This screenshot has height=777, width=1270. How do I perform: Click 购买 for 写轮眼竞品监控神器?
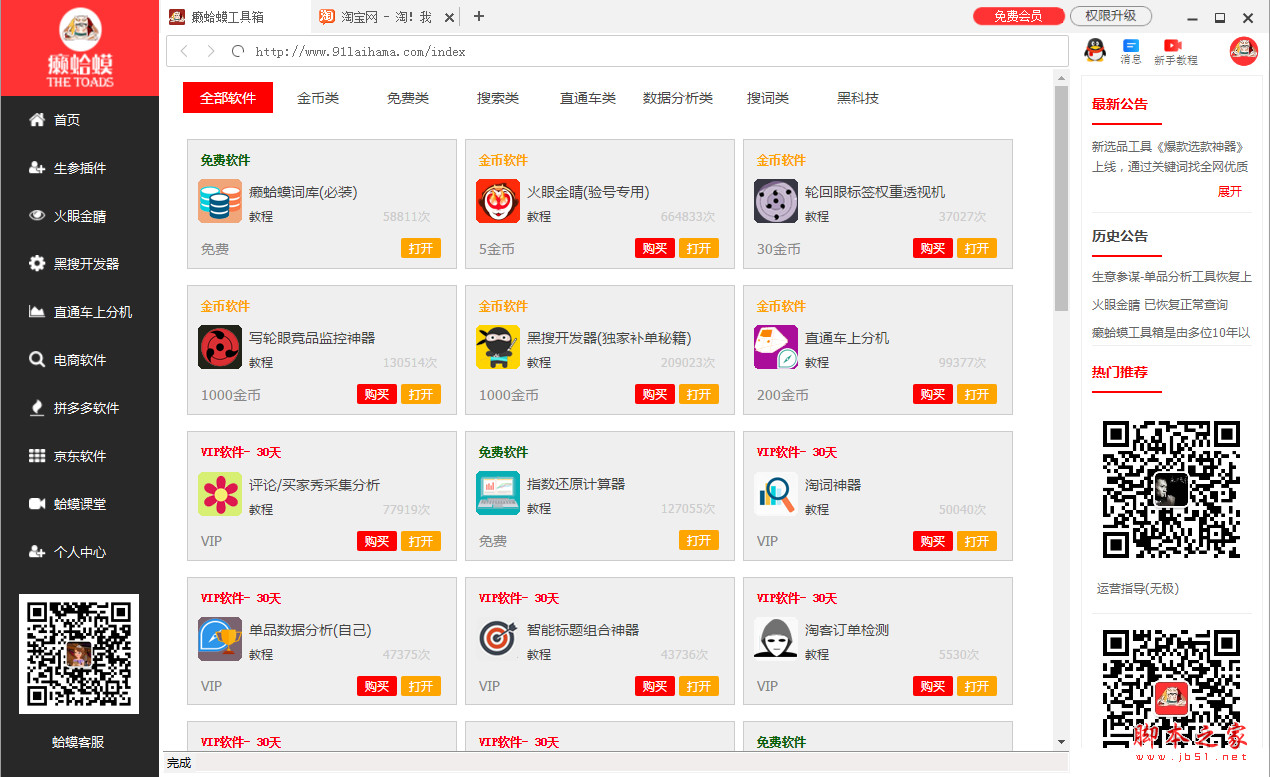pos(377,394)
